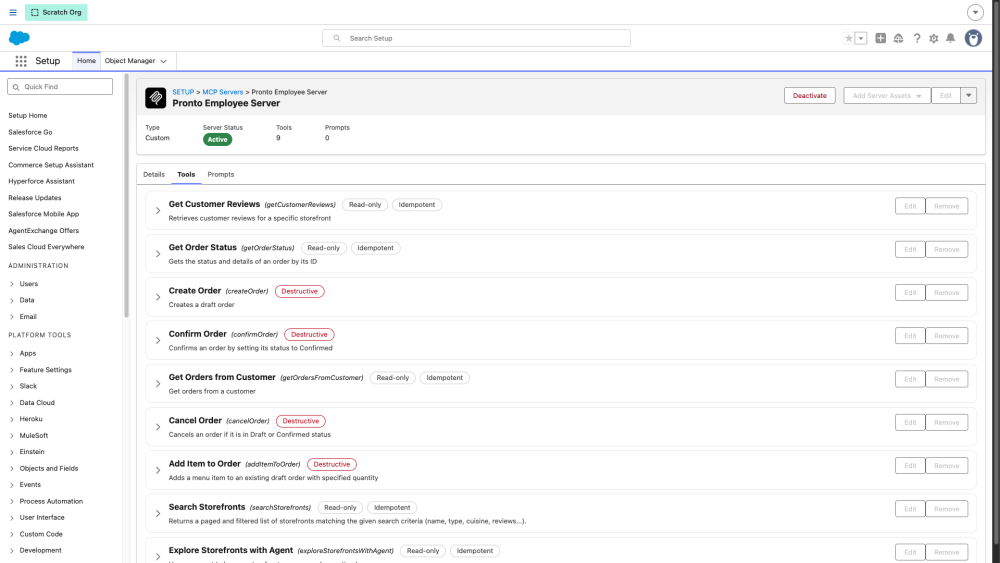The width and height of the screenshot is (1000, 563).
Task: Click Edit for Get Customer Reviews
Action: coord(910,206)
